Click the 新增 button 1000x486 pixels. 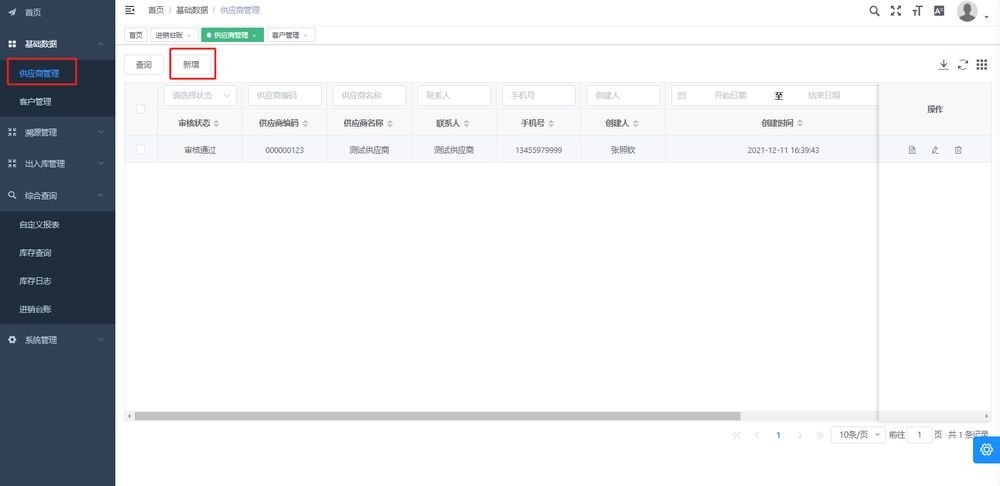191,64
